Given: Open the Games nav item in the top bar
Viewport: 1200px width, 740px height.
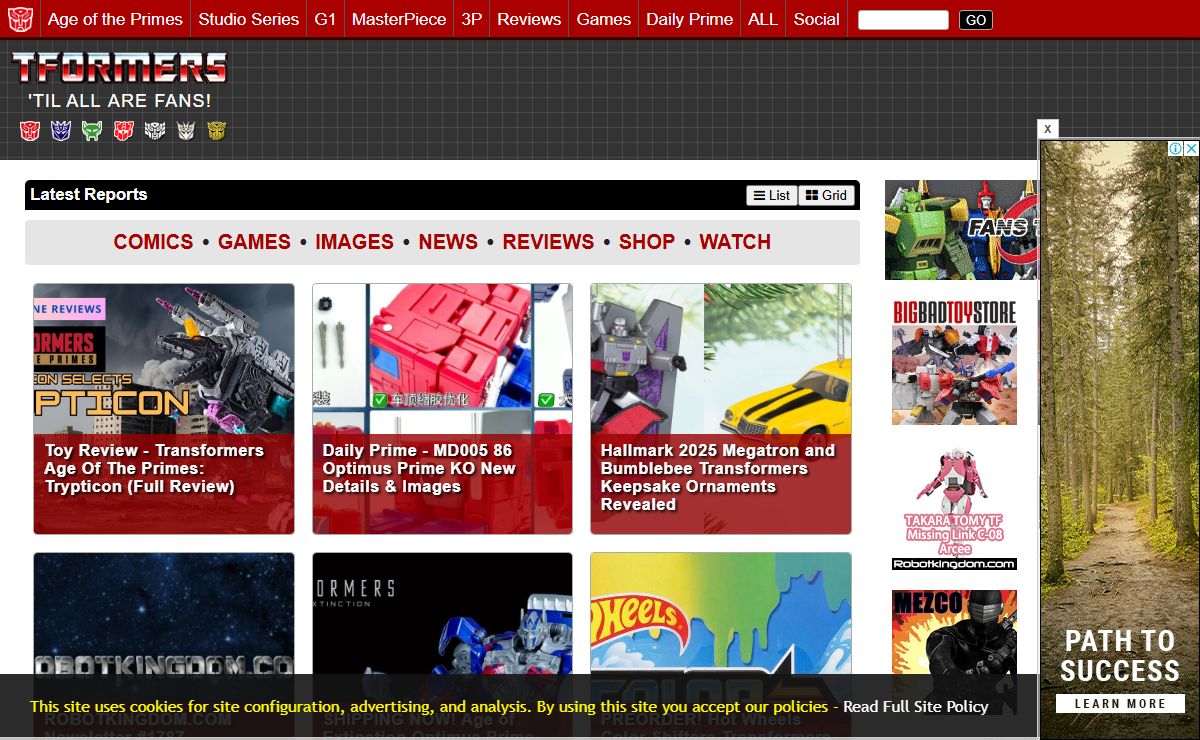Looking at the screenshot, I should (604, 19).
